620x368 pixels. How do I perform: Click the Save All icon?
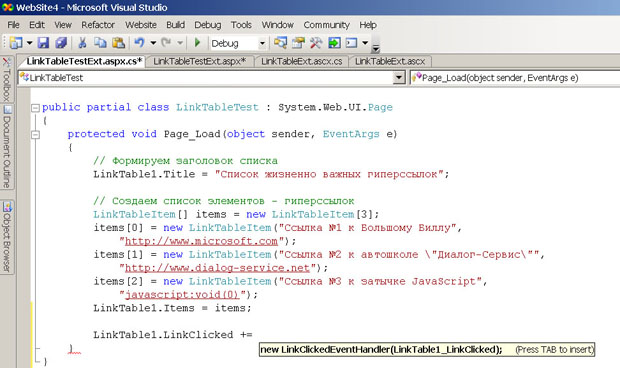coord(61,43)
